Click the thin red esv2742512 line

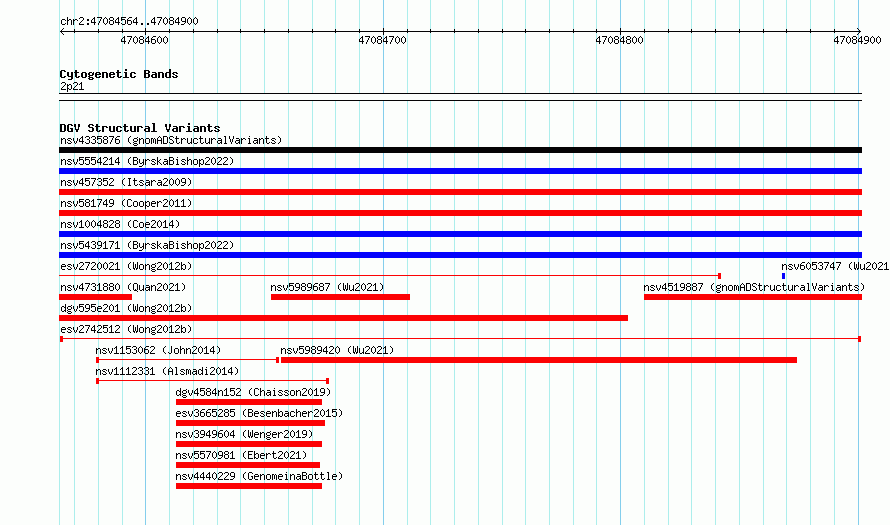pyautogui.click(x=460, y=339)
